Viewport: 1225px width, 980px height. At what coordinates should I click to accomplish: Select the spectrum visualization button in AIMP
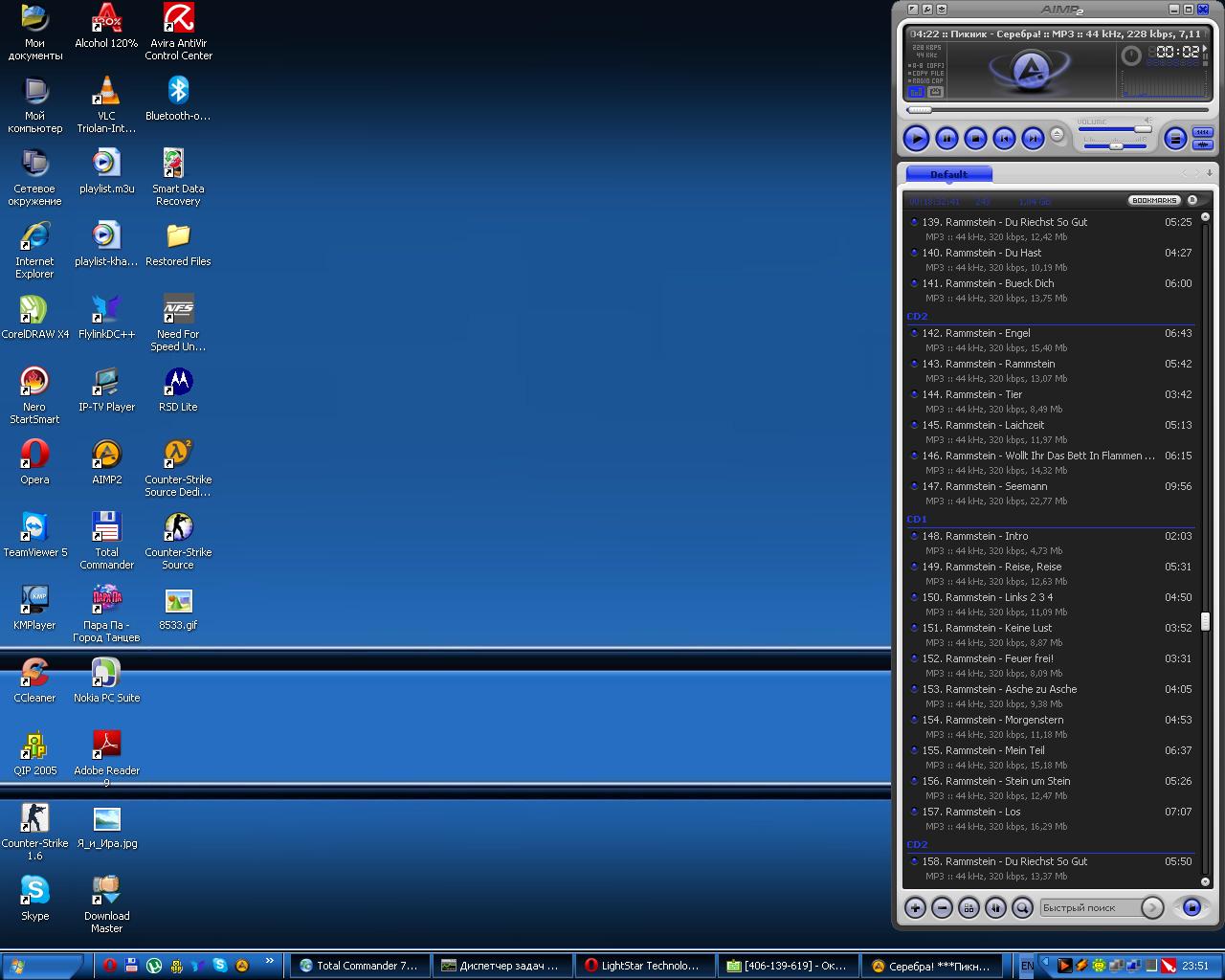pyautogui.click(x=917, y=92)
